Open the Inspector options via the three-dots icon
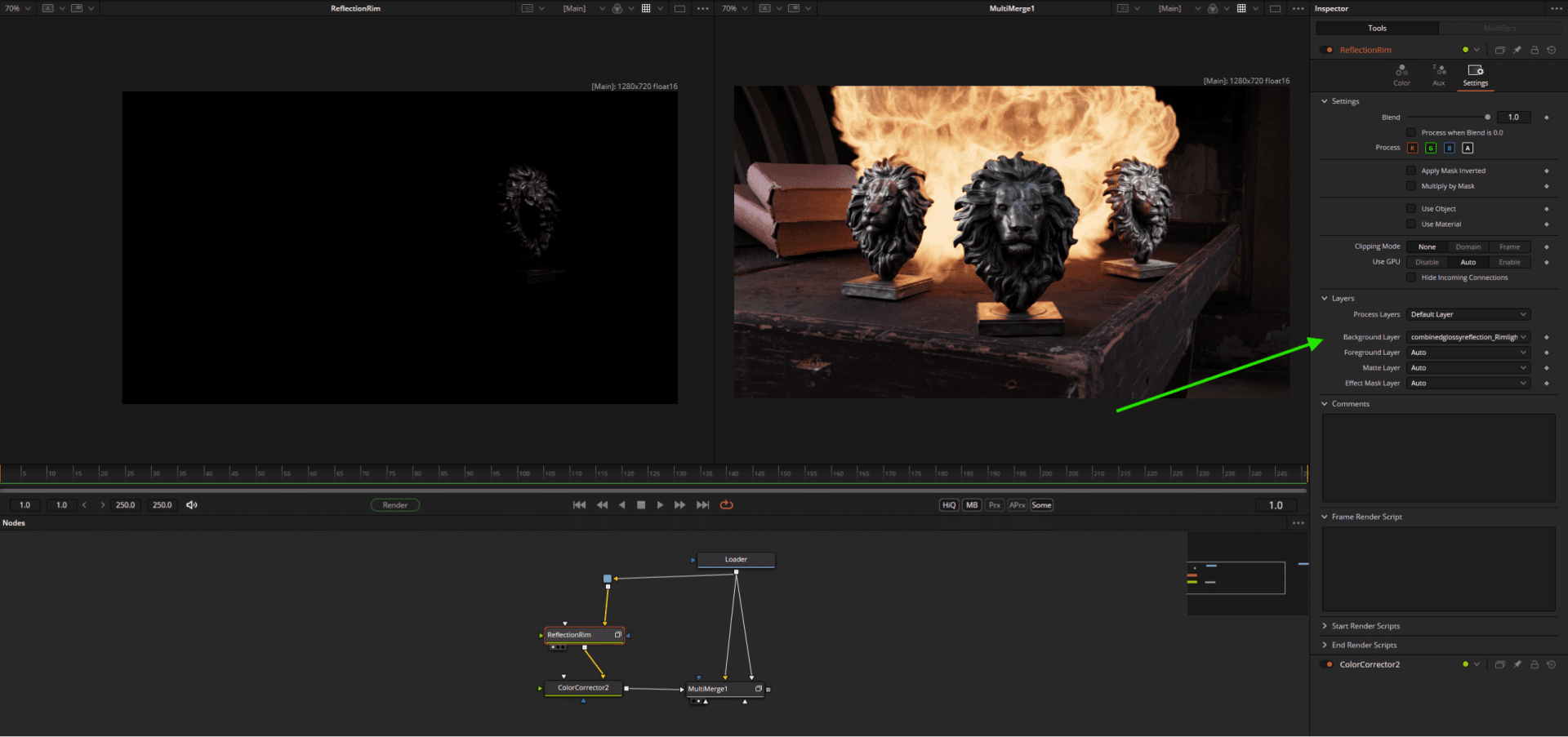 (x=1557, y=8)
